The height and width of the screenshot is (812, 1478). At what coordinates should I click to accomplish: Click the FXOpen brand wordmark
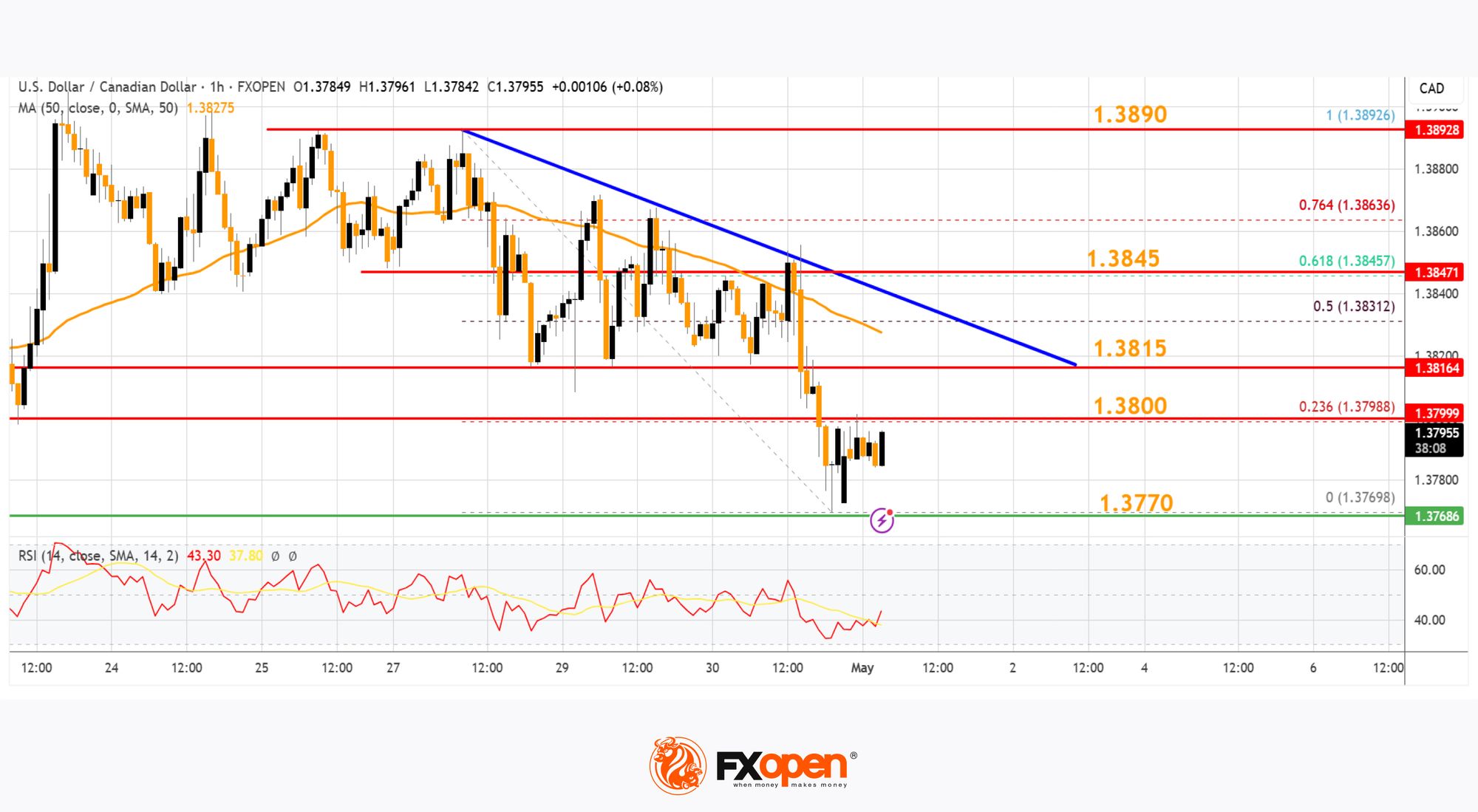[x=782, y=767]
